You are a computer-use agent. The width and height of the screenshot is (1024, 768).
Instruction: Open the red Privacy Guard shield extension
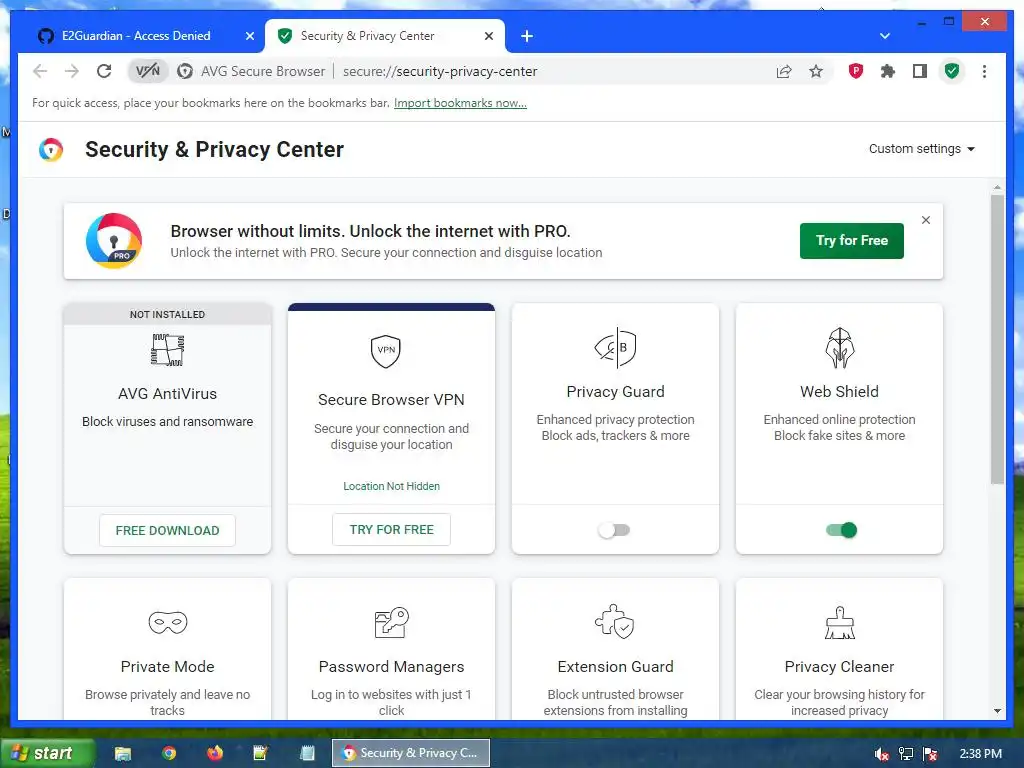856,71
